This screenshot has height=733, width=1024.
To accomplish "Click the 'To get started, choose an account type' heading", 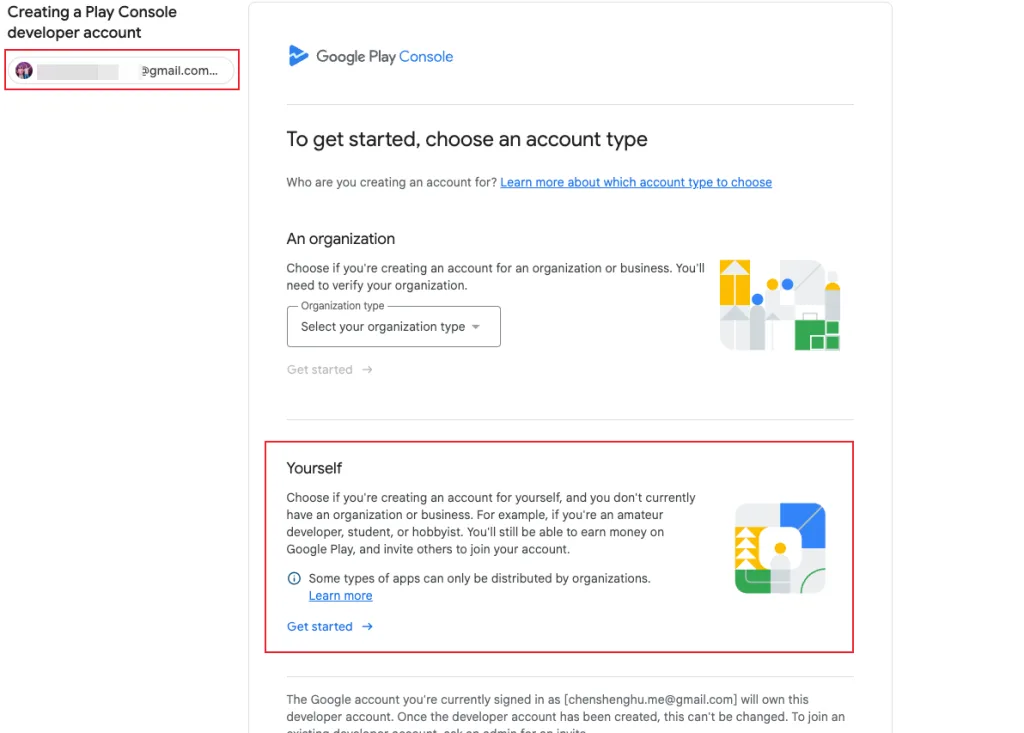I will (467, 140).
